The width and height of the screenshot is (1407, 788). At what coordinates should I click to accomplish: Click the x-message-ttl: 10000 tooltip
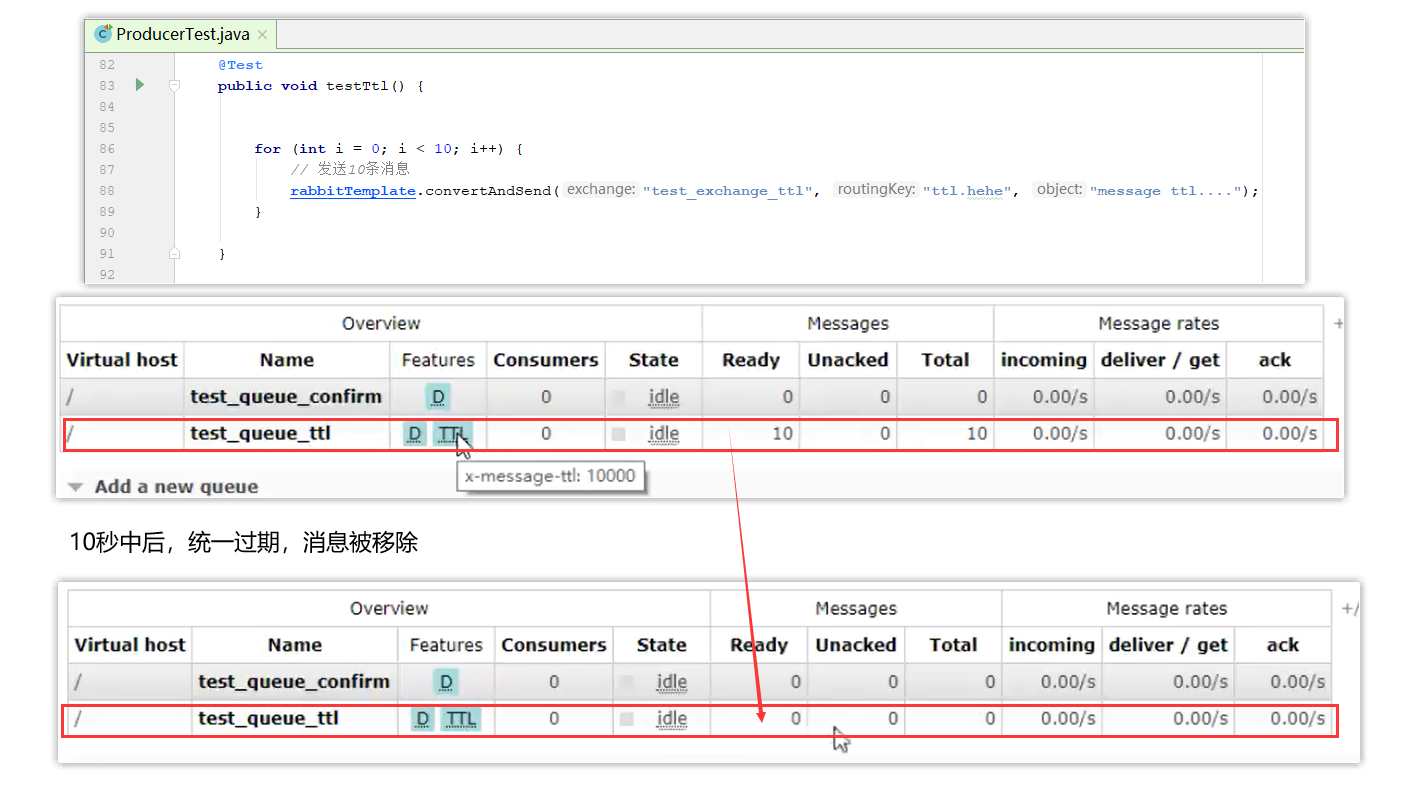pyautogui.click(x=550, y=476)
